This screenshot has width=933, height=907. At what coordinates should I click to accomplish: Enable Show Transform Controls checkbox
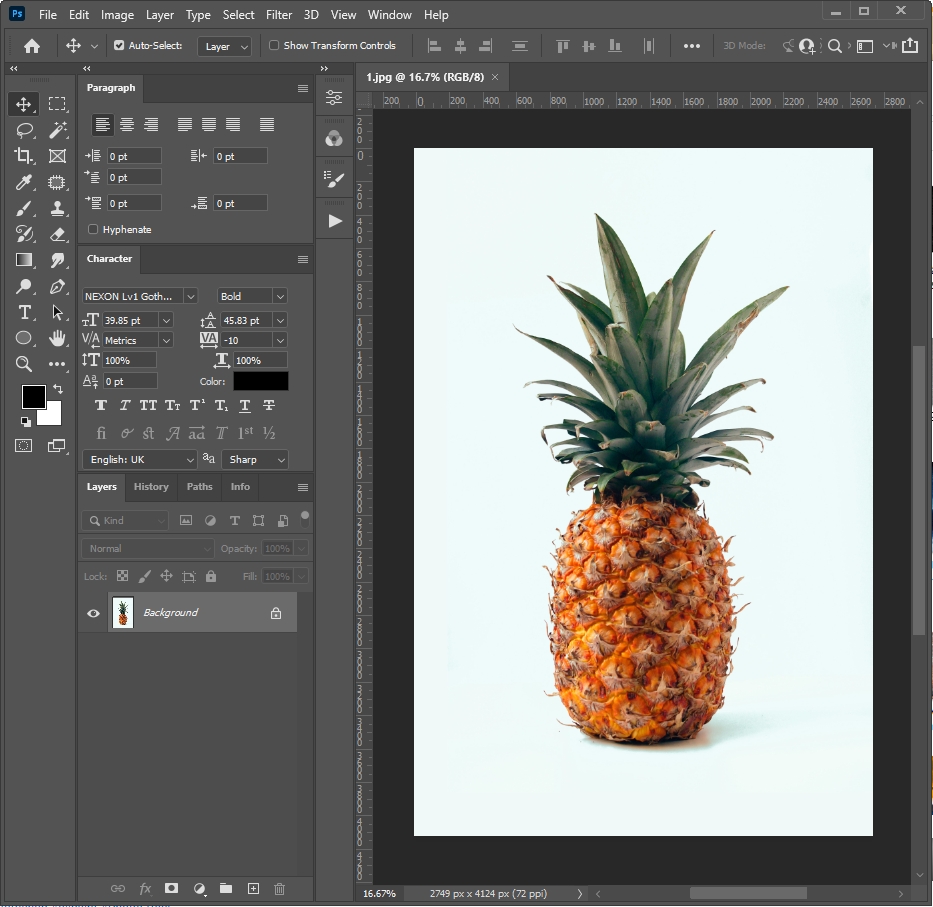274,45
